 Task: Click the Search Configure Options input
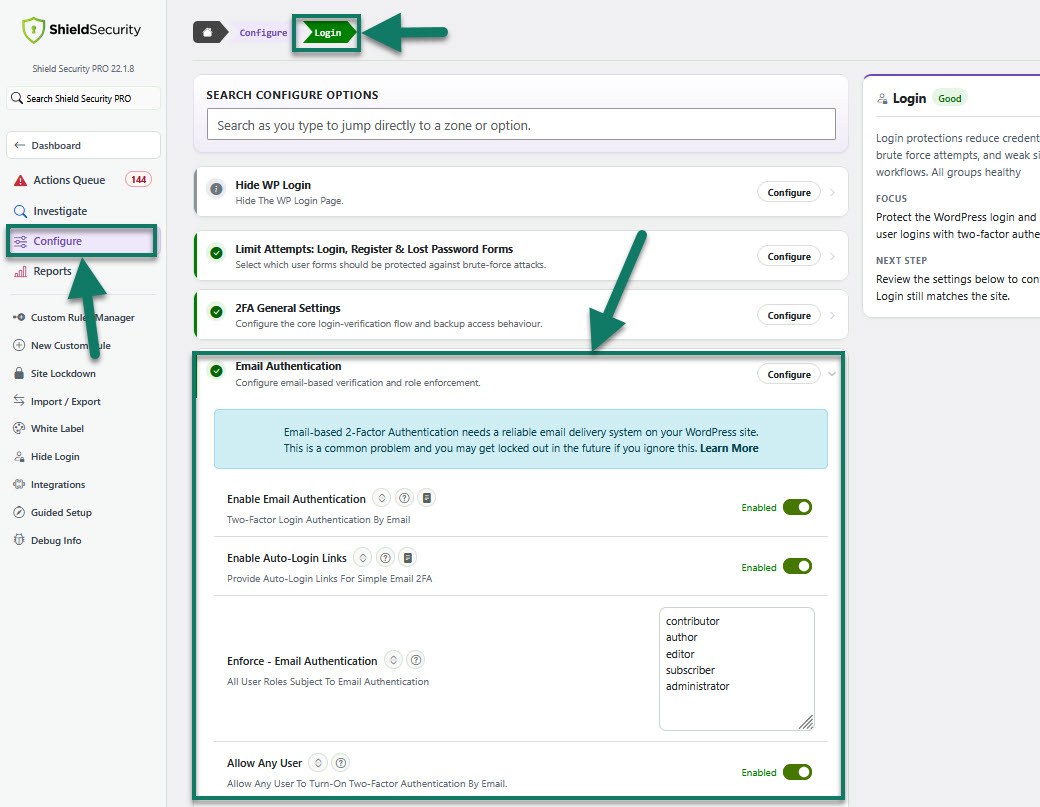(x=521, y=125)
